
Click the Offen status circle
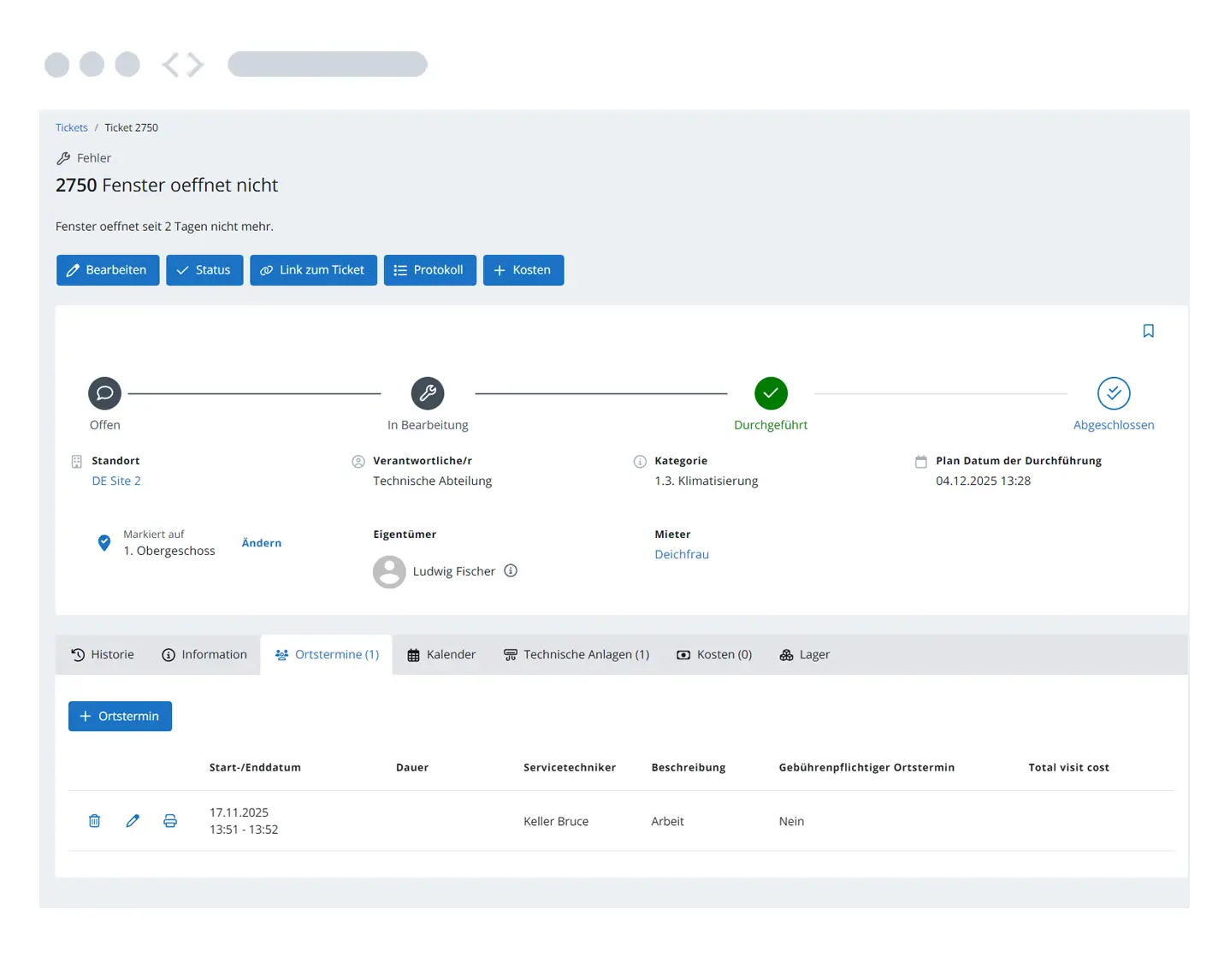pos(104,393)
